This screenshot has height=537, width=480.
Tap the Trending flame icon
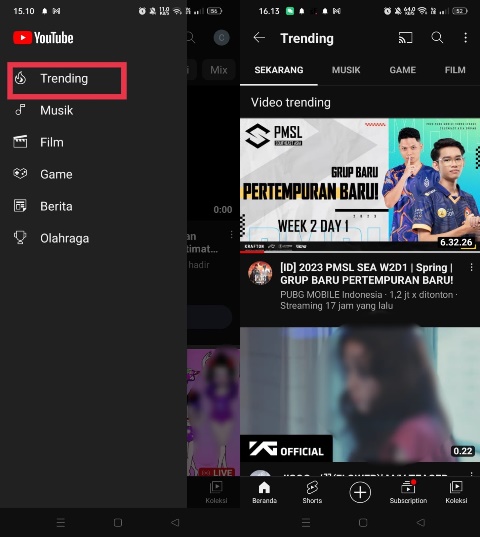click(x=20, y=78)
